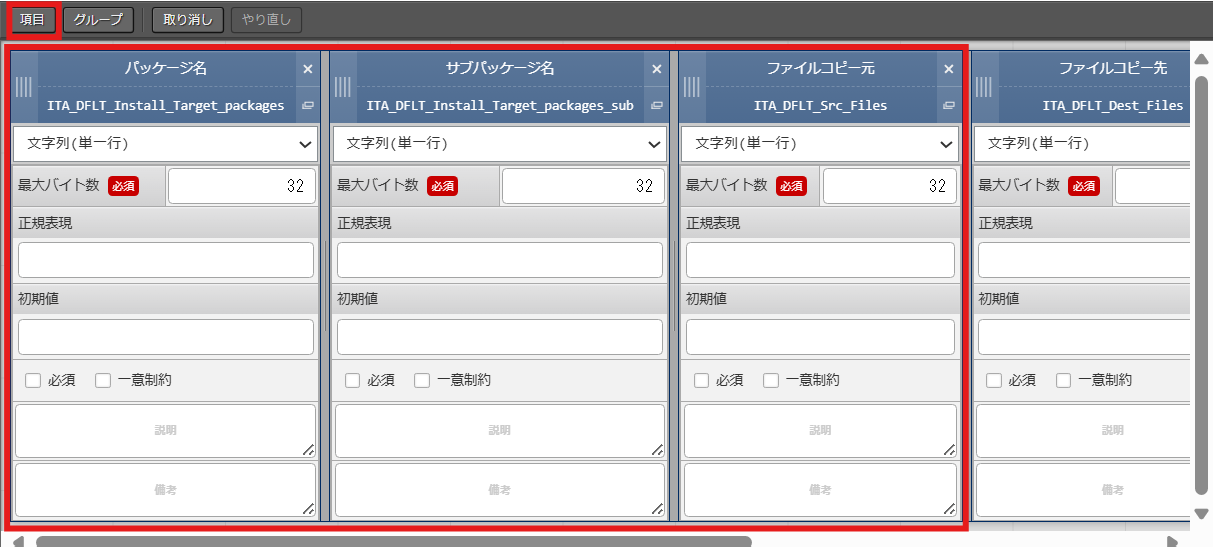Check 必須 checkbox in パッケージ名 column
Viewport: 1213px width, 547px height.
point(33,380)
